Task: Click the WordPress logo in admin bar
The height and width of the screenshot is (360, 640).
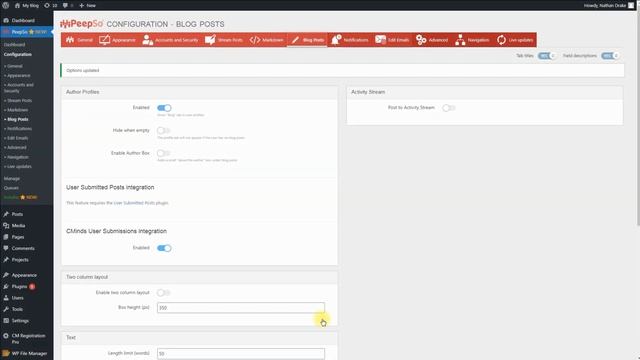Action: click(x=6, y=5)
